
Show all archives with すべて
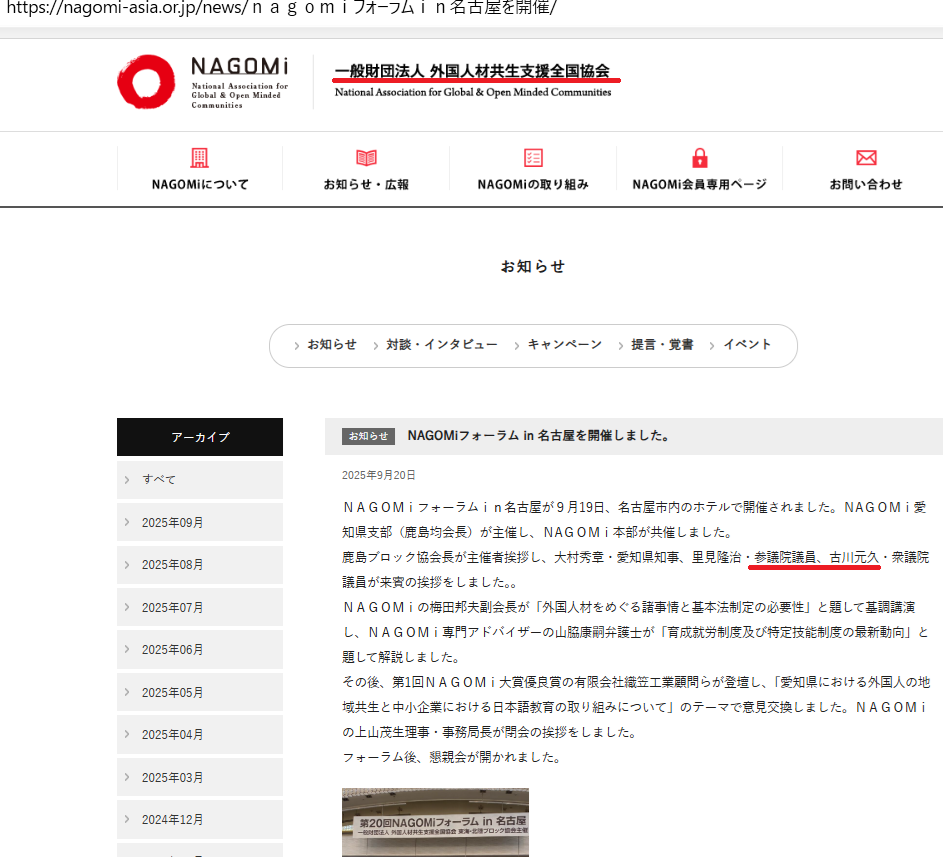[200, 479]
